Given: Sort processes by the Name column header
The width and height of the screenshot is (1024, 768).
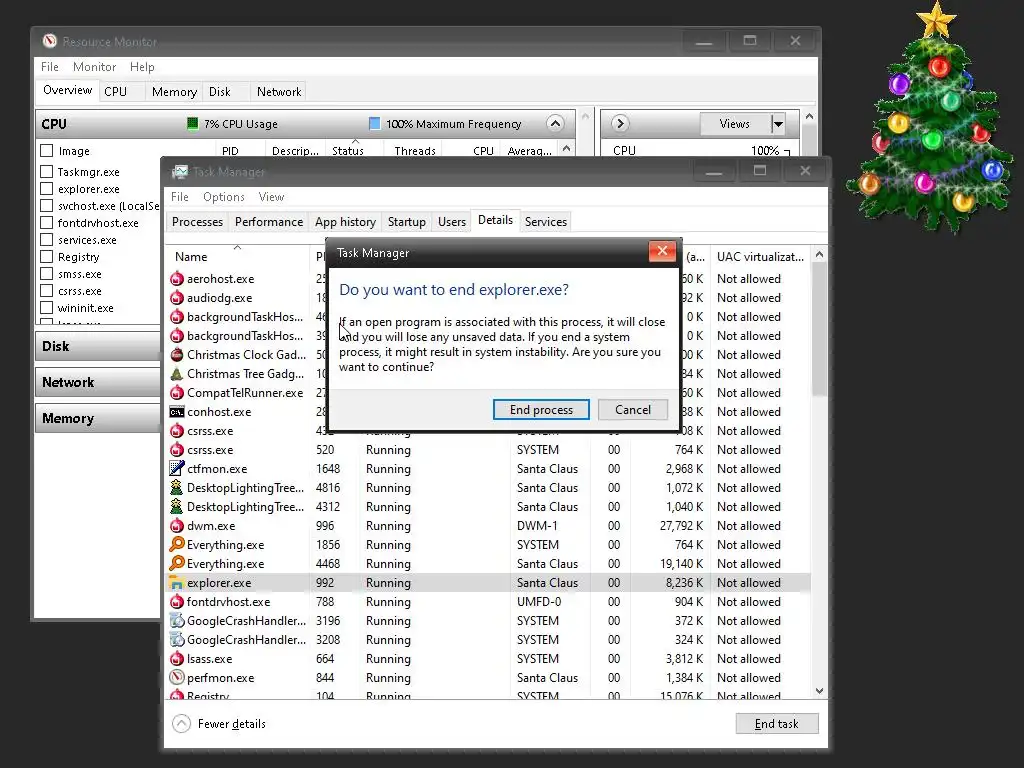Looking at the screenshot, I should tap(238, 257).
